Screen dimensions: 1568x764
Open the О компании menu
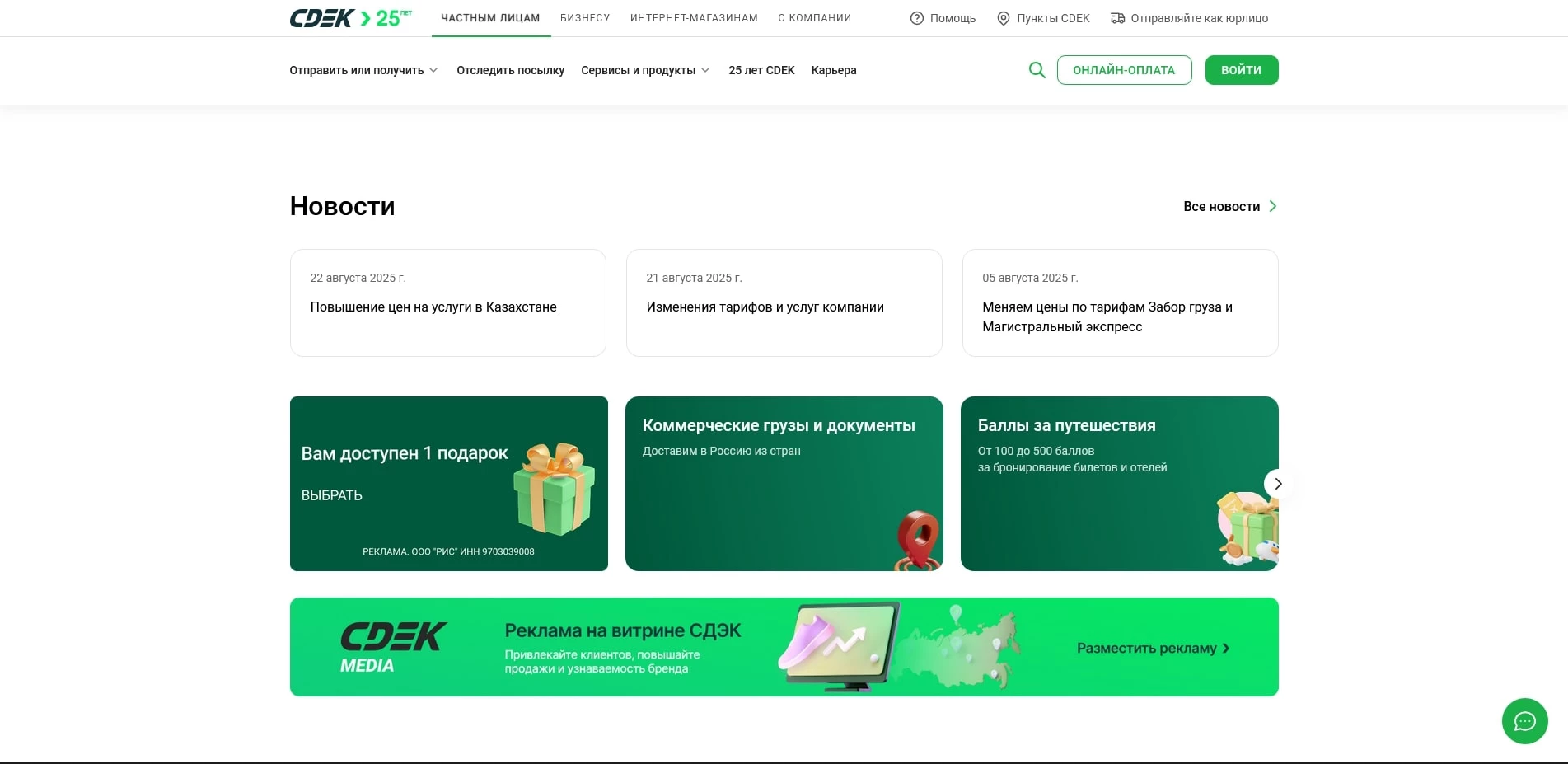814,17
